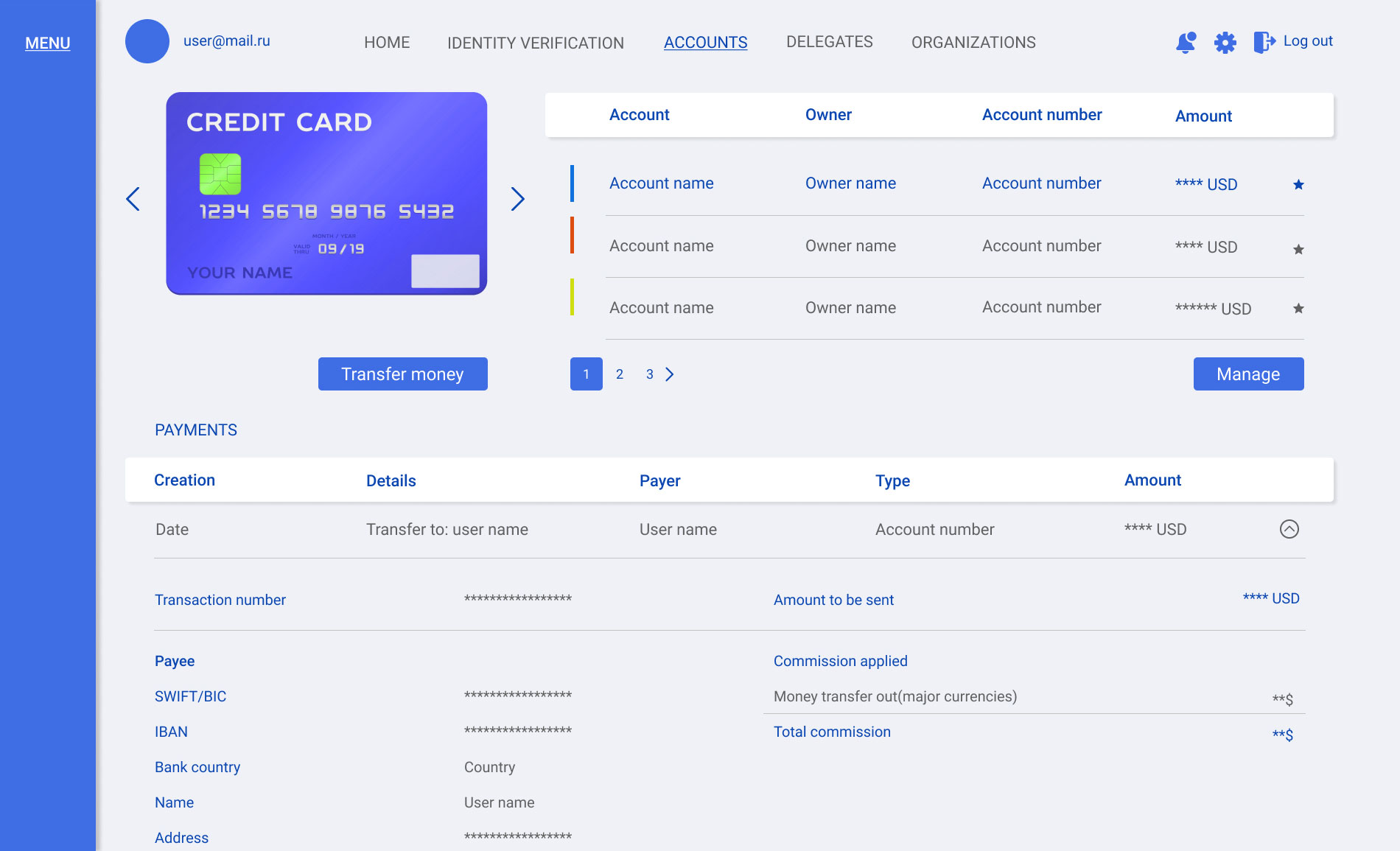Click the user avatar circle
This screenshot has height=851, width=1400.
point(147,42)
